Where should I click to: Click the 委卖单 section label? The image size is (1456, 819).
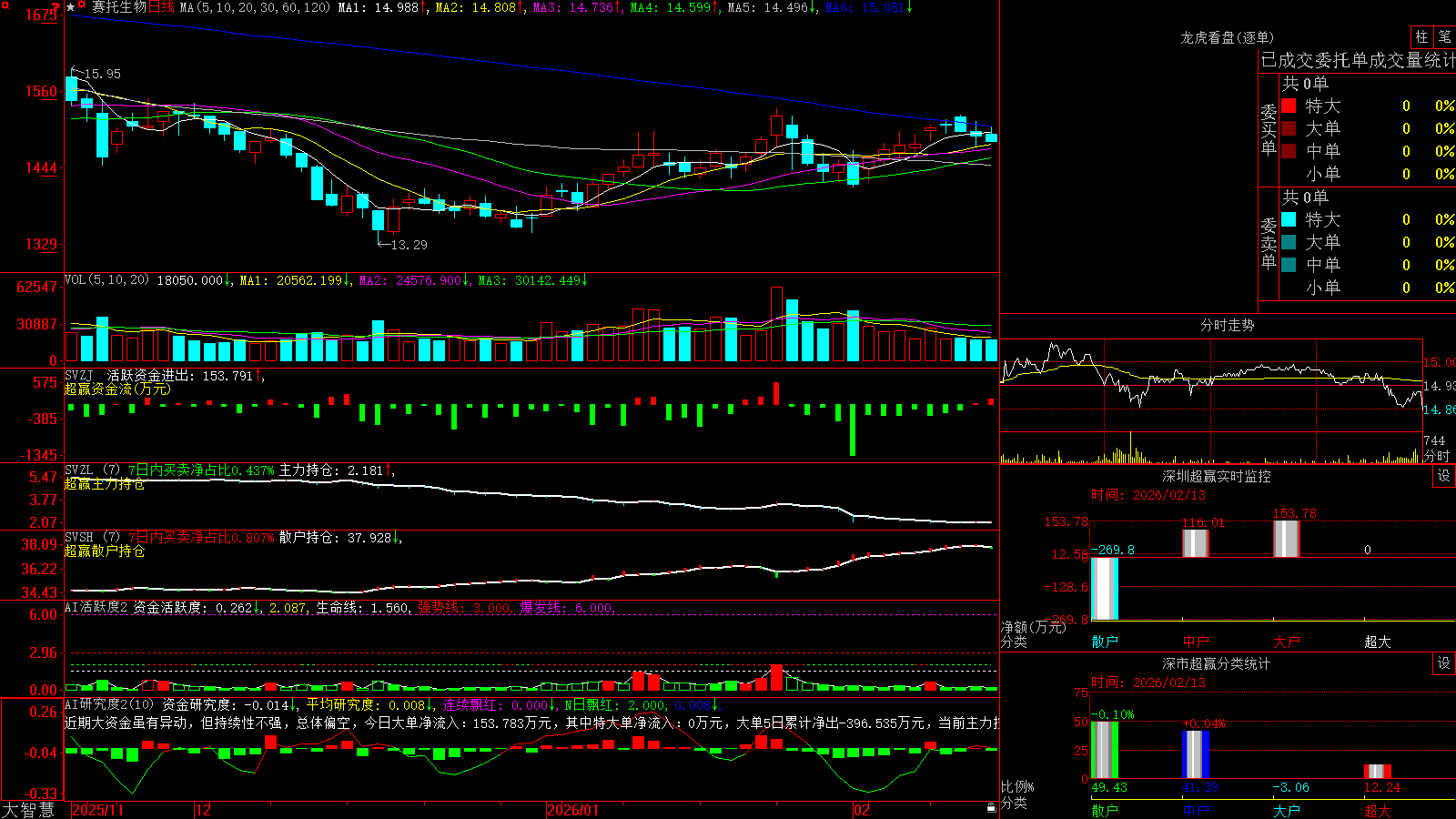1269,243
